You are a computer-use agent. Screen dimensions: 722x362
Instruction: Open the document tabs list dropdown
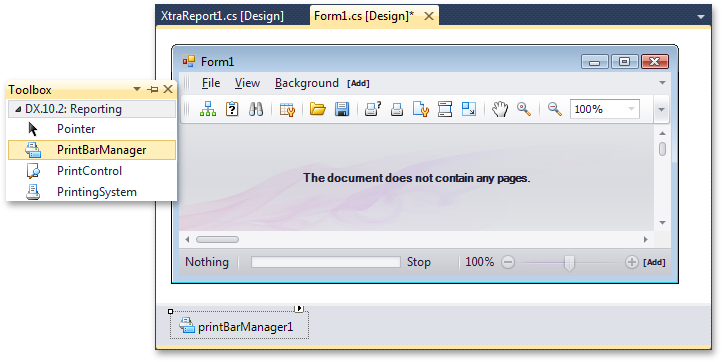coord(701,17)
